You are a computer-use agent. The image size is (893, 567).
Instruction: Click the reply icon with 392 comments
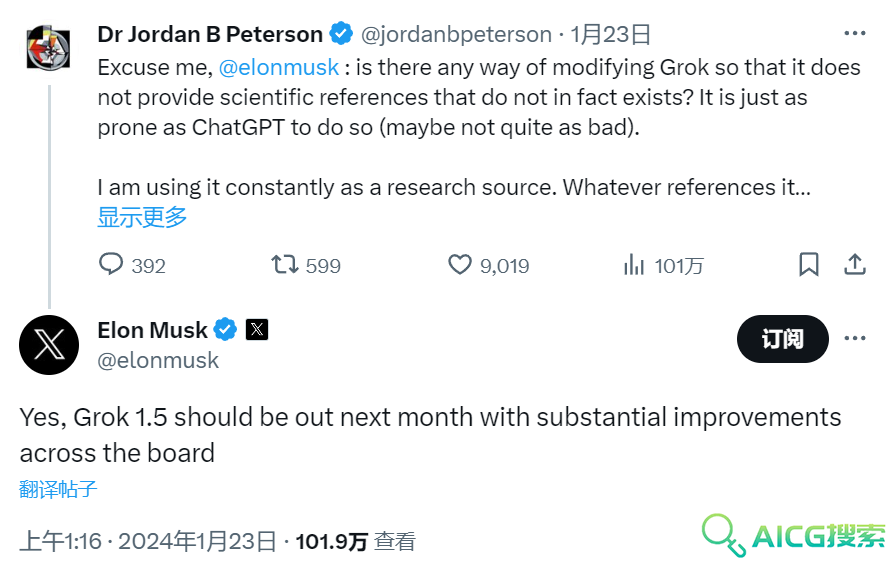(110, 265)
